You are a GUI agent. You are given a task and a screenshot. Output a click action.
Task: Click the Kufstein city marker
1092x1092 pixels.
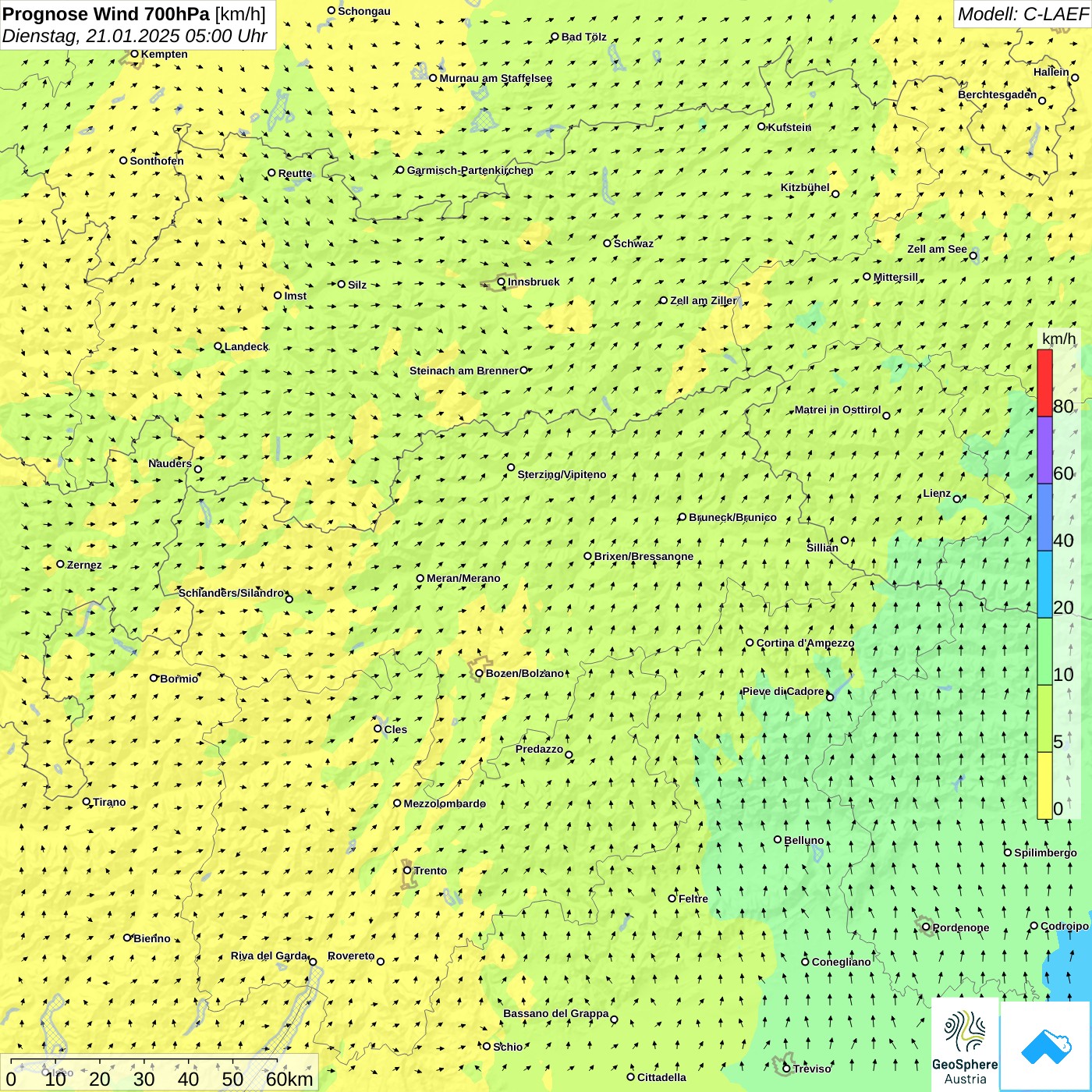click(x=761, y=126)
